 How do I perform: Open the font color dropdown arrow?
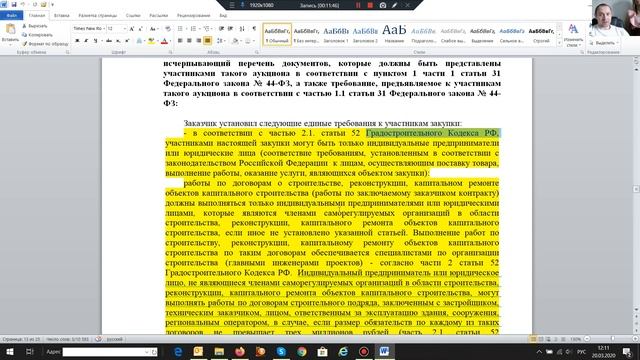pyautogui.click(x=170, y=41)
